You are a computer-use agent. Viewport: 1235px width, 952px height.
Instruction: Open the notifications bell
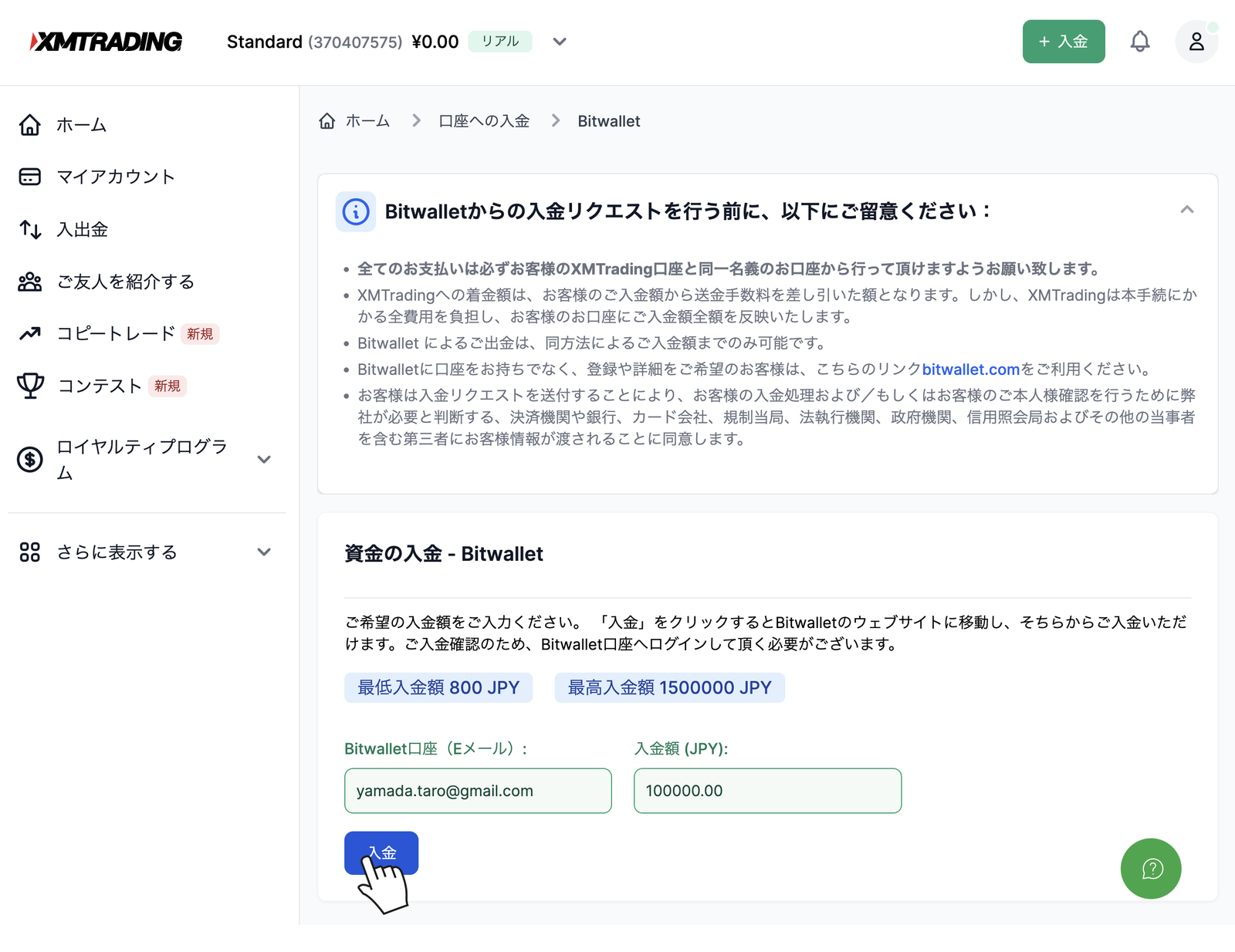click(x=1140, y=42)
